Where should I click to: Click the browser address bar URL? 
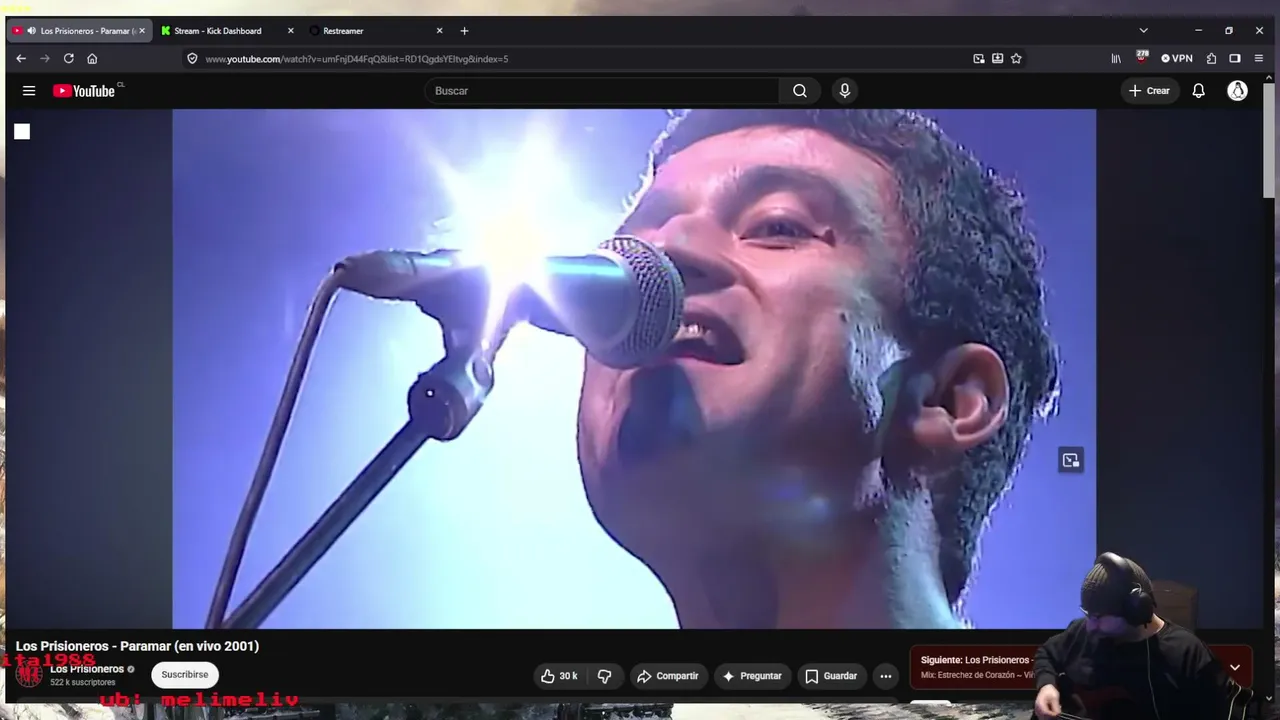357,59
